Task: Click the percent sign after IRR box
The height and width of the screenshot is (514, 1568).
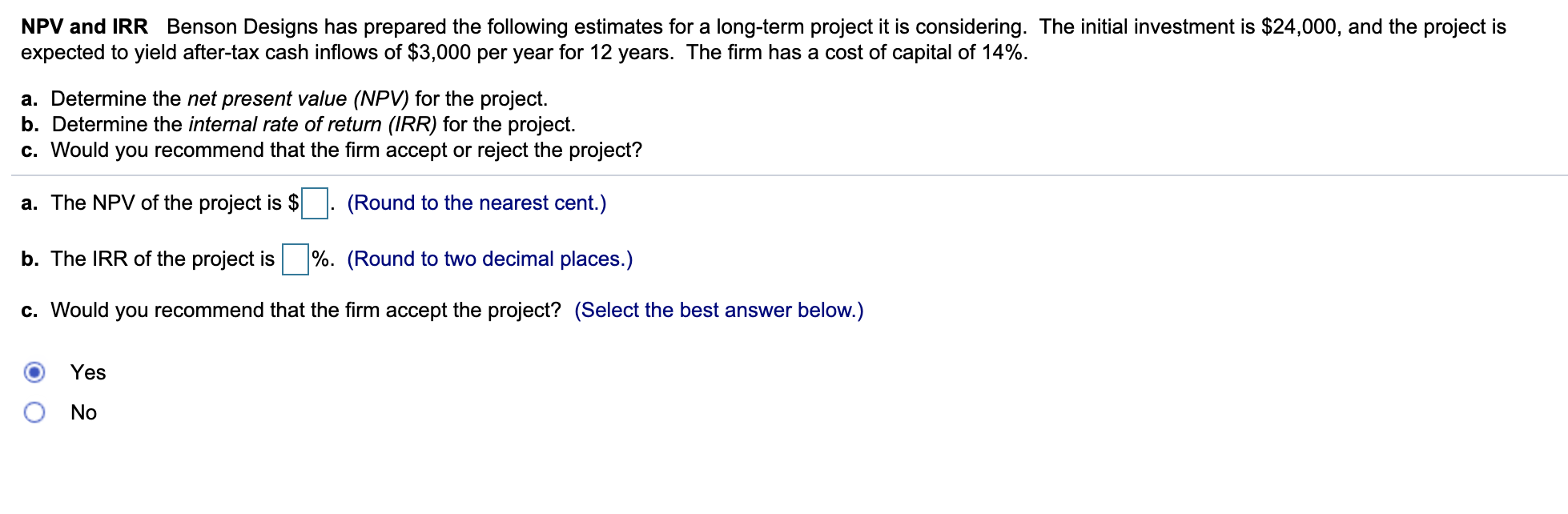Action: 320,259
